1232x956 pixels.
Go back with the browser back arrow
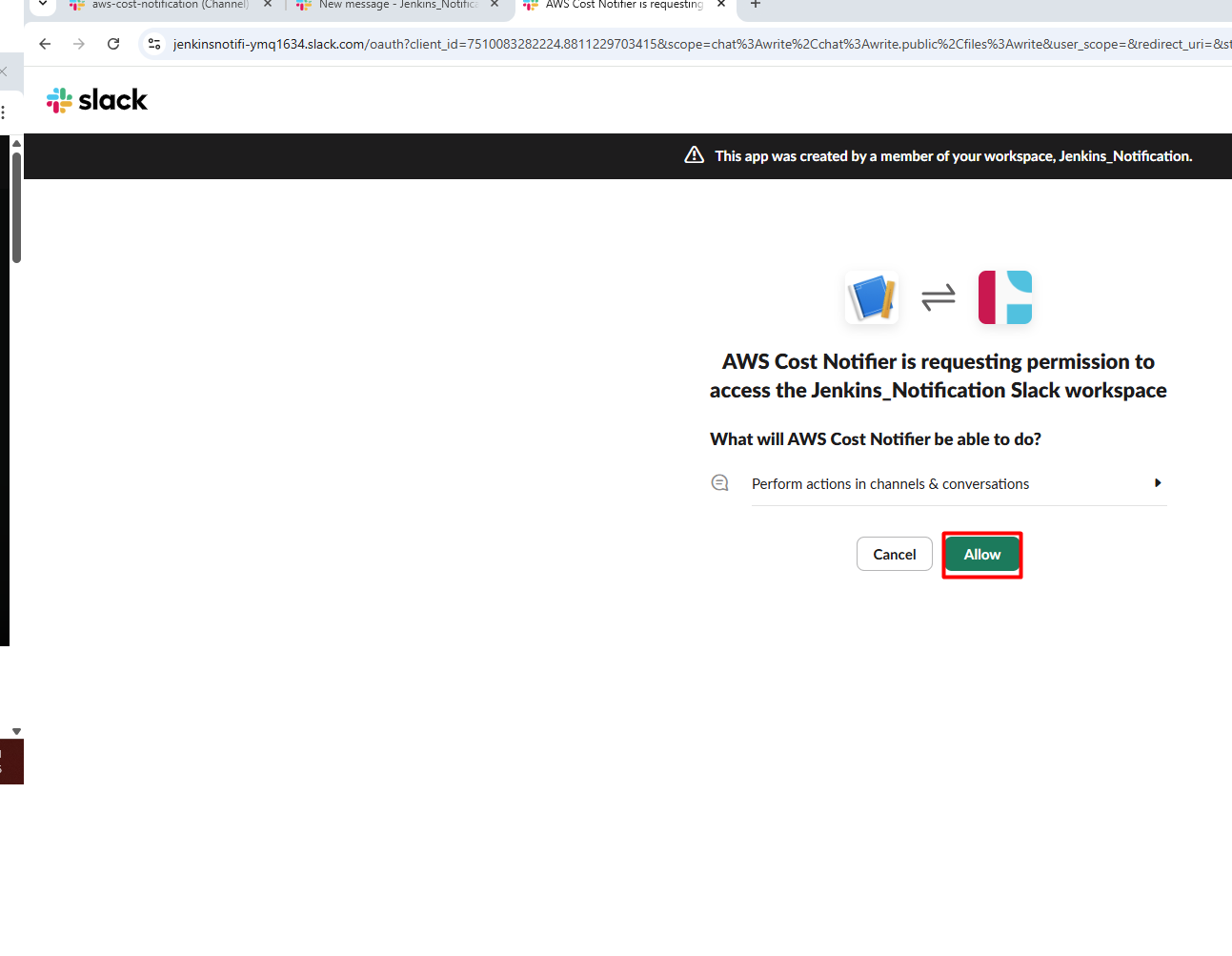tap(45, 44)
